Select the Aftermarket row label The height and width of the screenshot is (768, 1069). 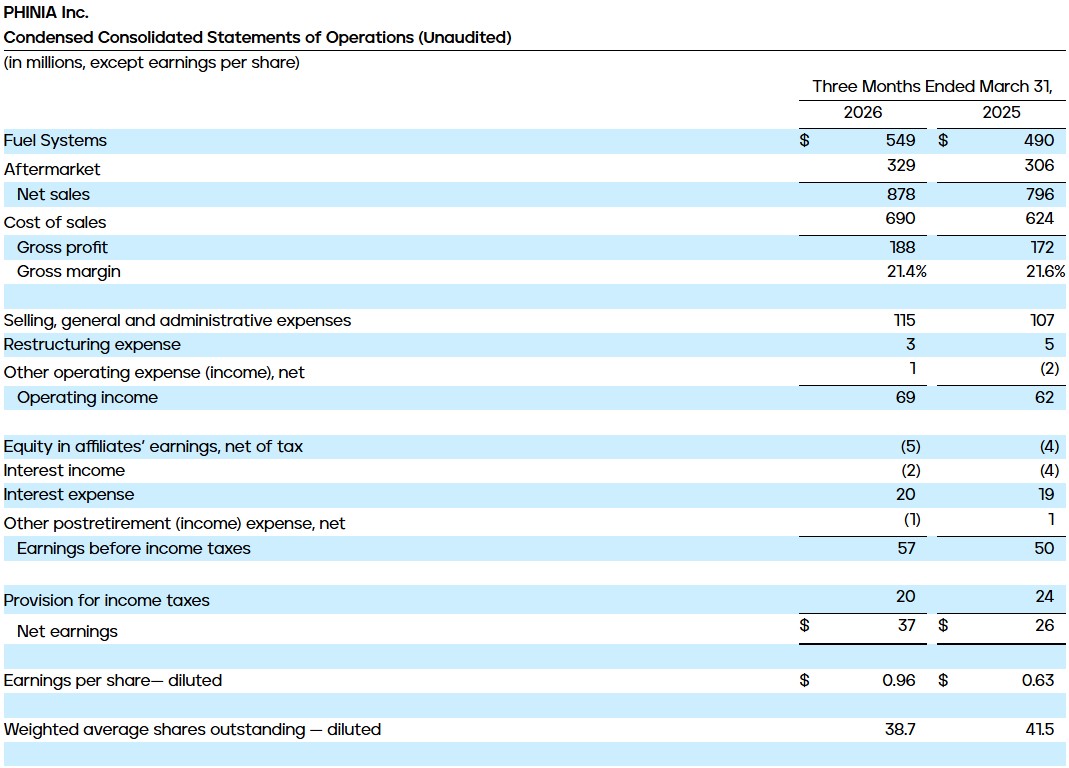pos(52,169)
